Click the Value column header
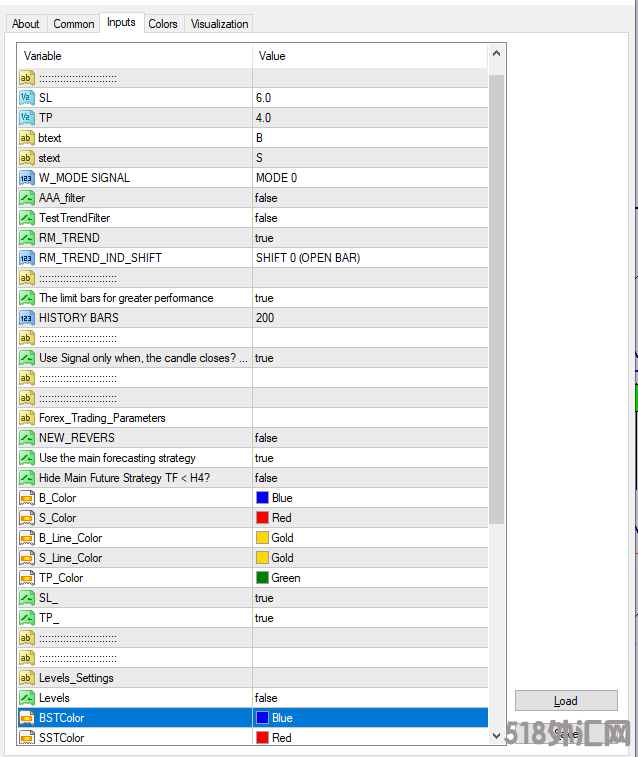Screen dimensions: 638x757 370,56
